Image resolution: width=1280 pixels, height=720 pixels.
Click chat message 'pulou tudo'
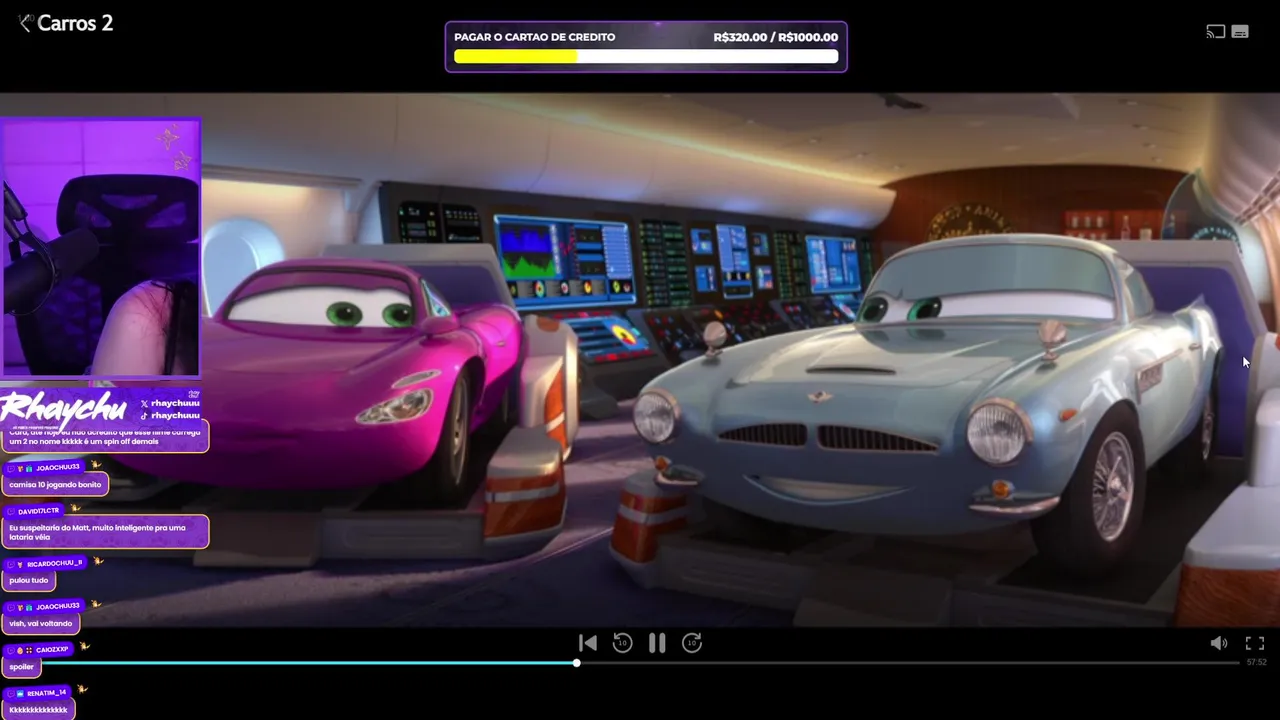(x=29, y=579)
